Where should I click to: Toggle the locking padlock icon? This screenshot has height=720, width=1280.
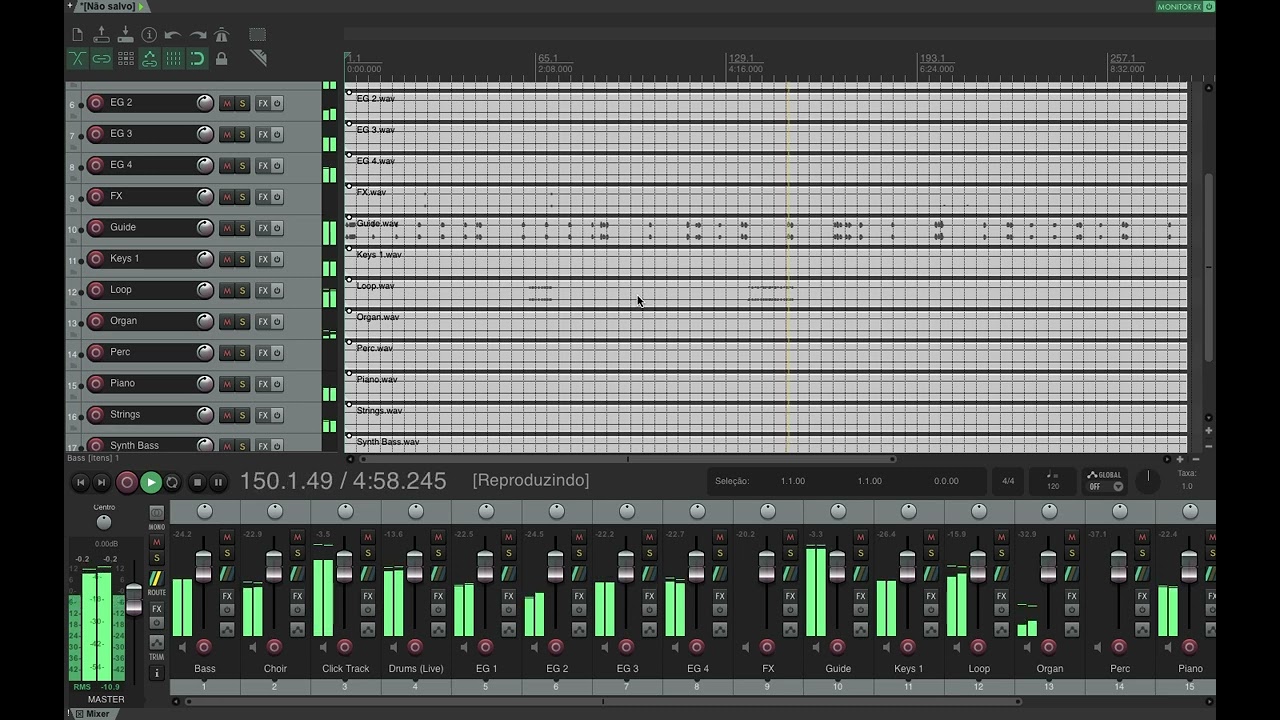pos(221,59)
